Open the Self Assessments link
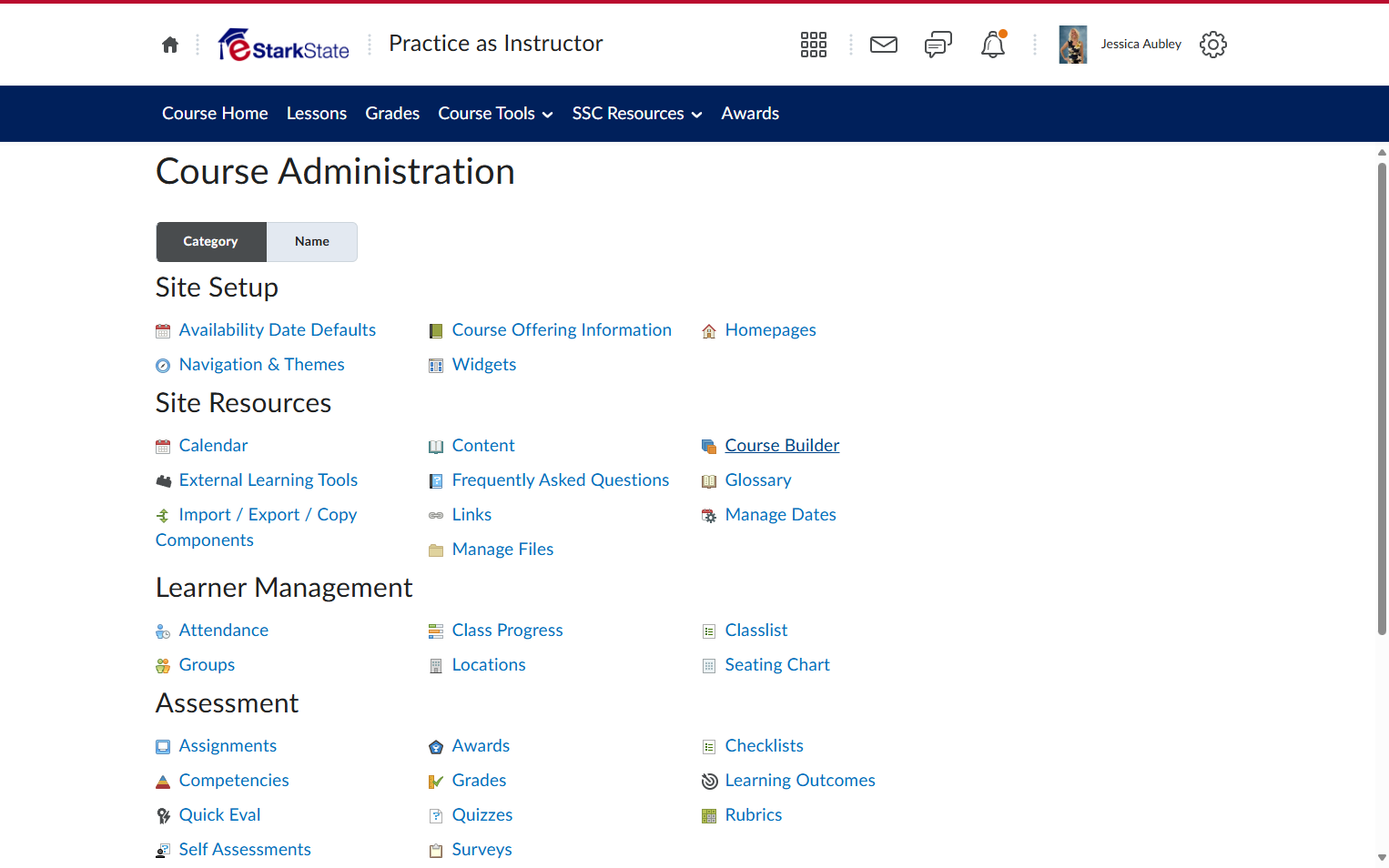 (245, 850)
